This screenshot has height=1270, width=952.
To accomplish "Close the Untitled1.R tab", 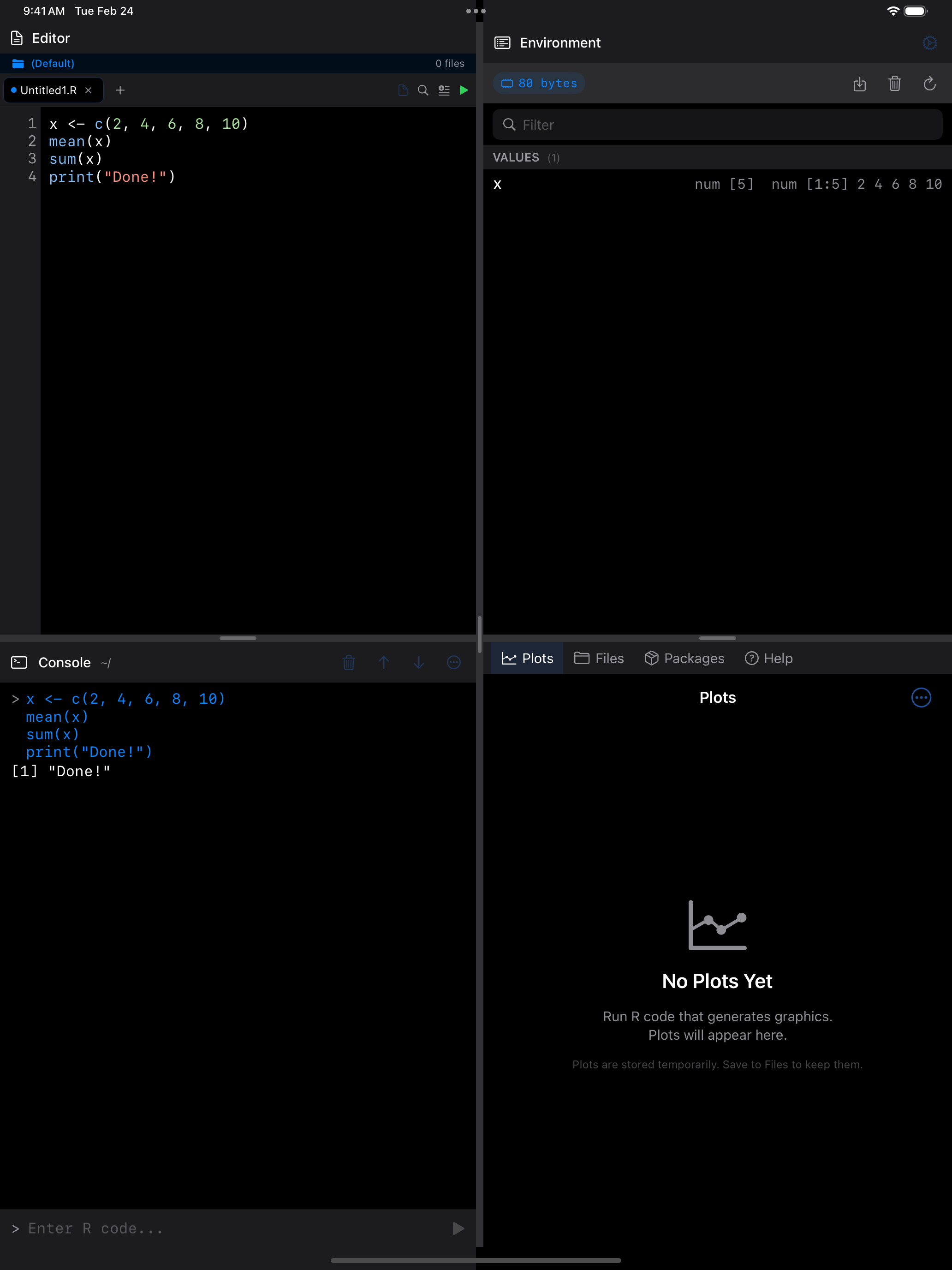I will point(89,90).
